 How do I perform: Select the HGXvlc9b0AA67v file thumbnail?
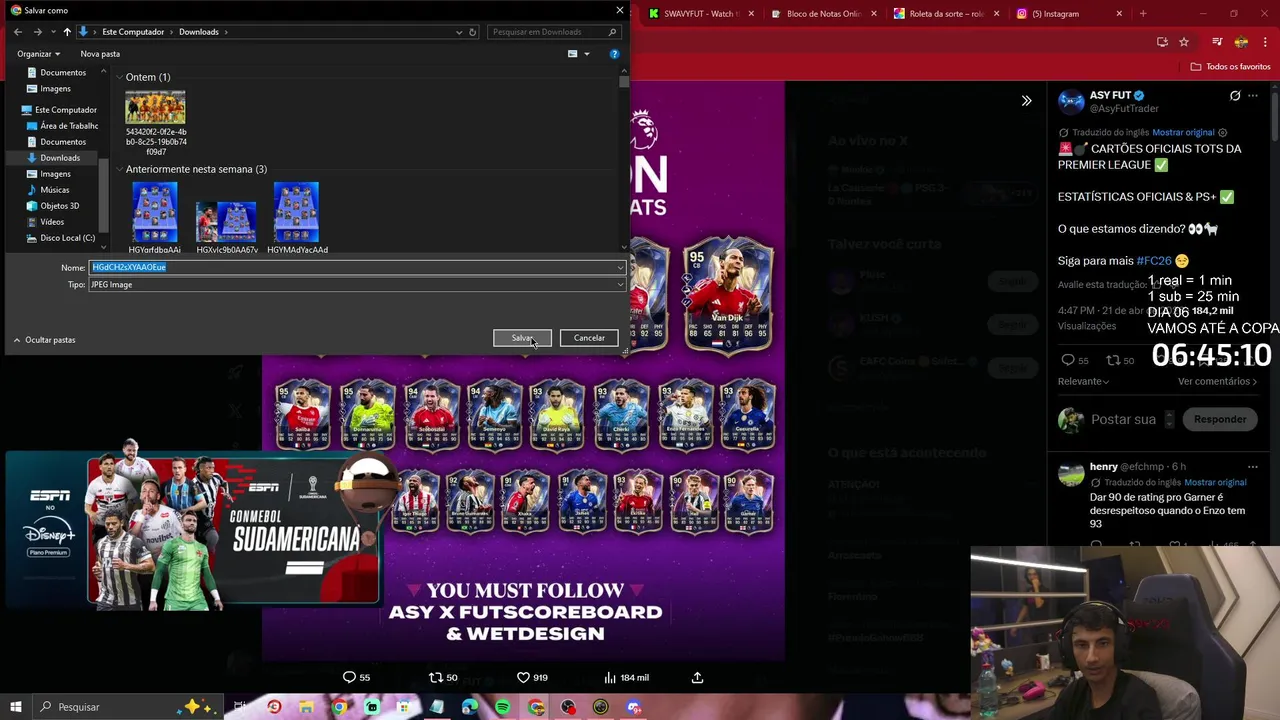227,221
